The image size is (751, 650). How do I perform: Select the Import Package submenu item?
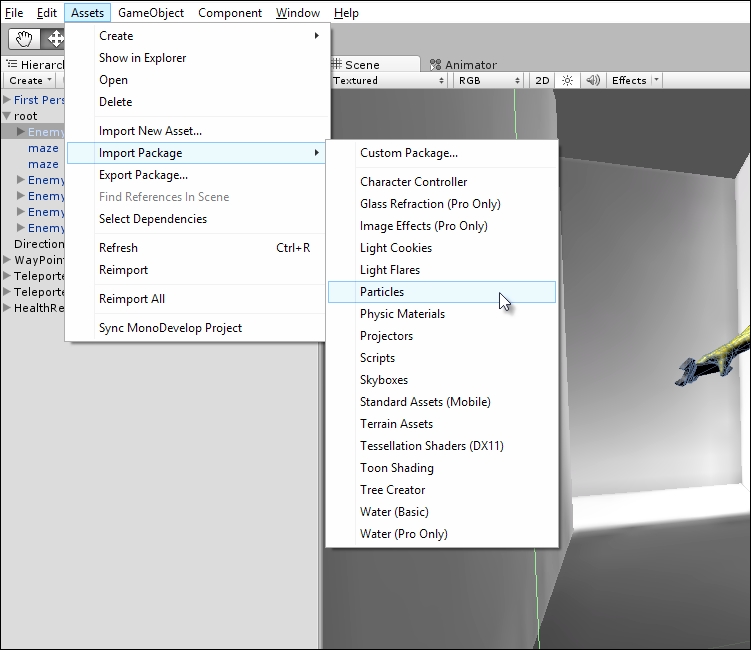197,153
